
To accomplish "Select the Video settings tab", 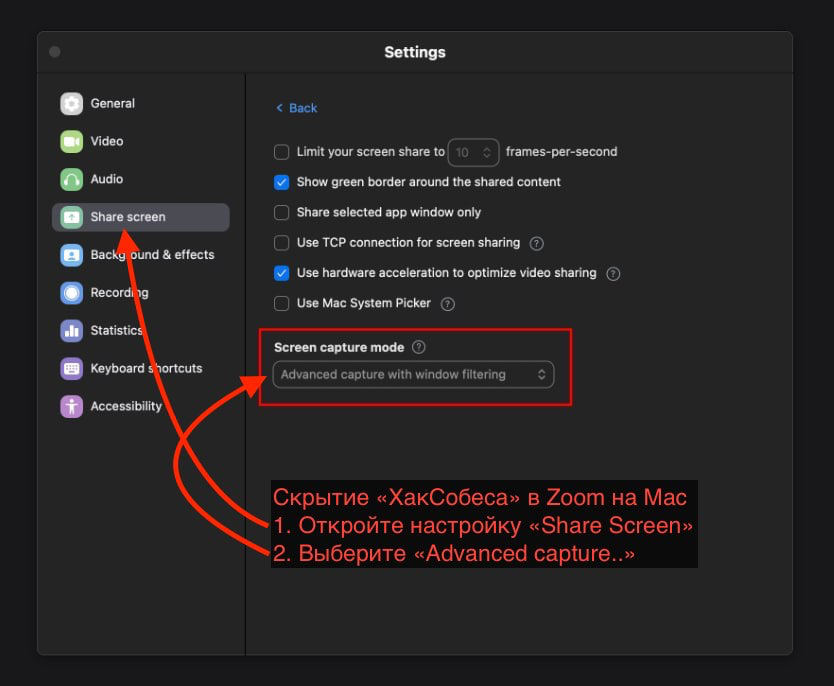I will point(140,141).
